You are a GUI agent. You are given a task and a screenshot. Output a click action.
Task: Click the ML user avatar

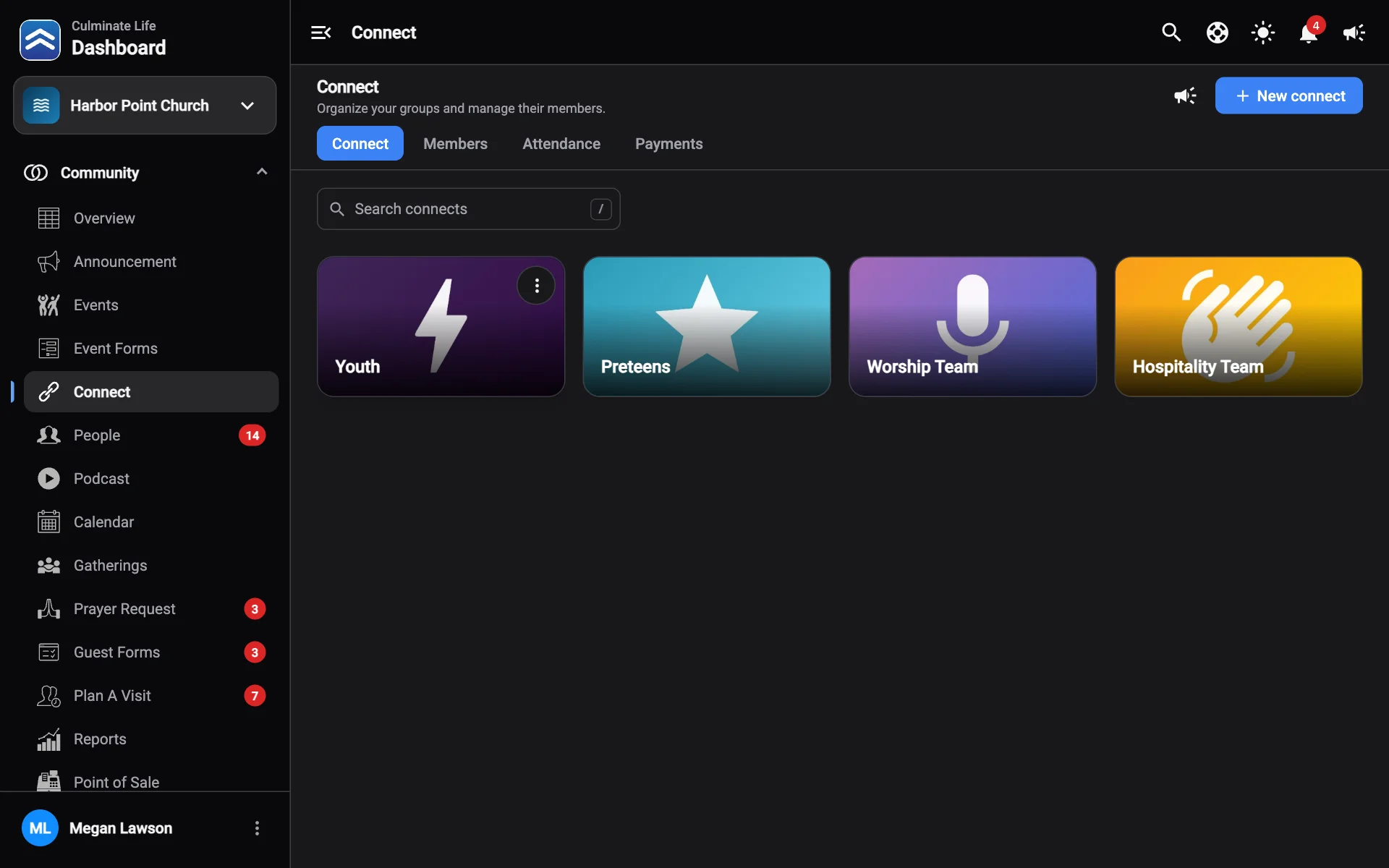coord(40,828)
